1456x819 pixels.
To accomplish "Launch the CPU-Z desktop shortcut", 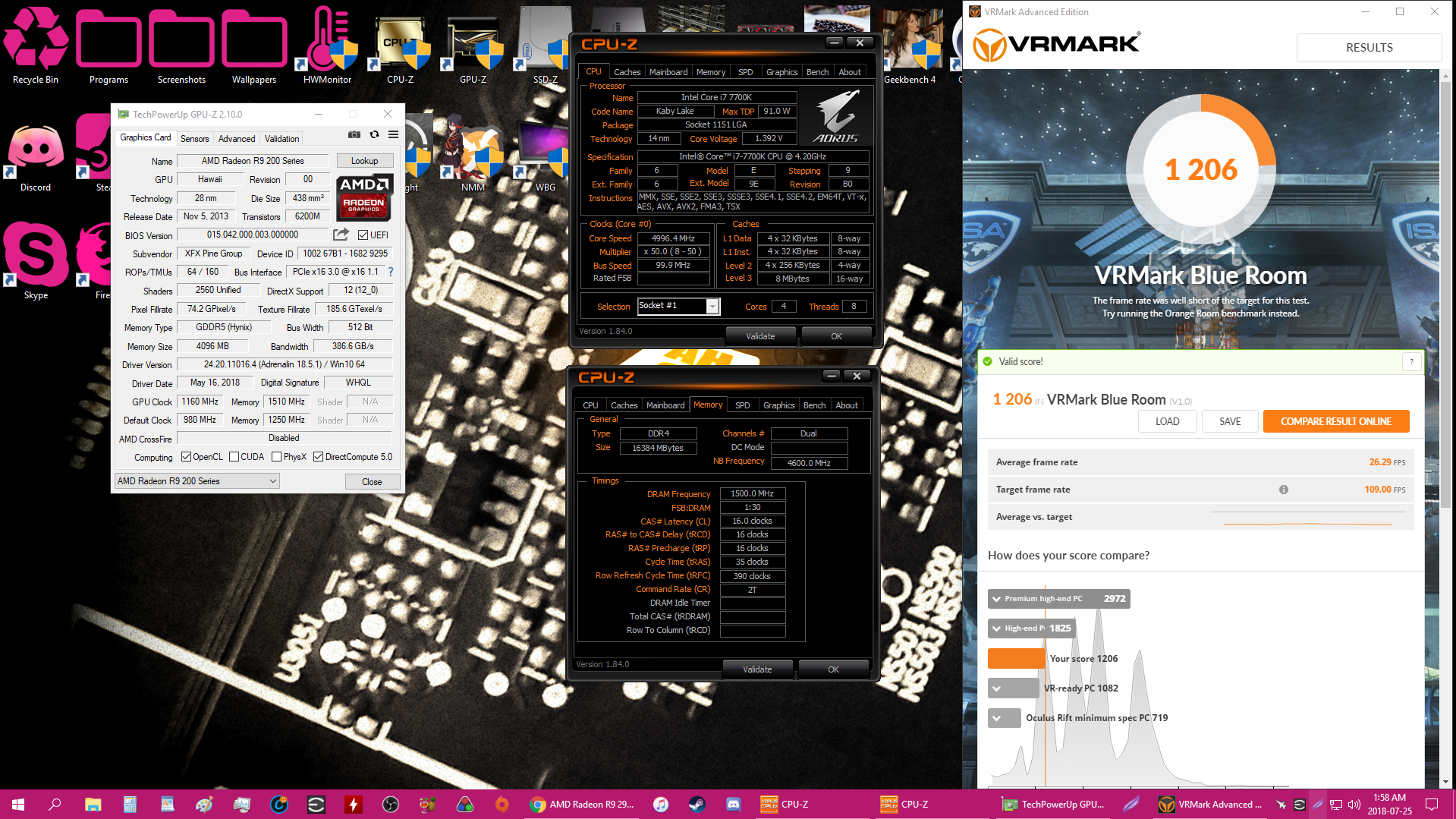I will (400, 46).
